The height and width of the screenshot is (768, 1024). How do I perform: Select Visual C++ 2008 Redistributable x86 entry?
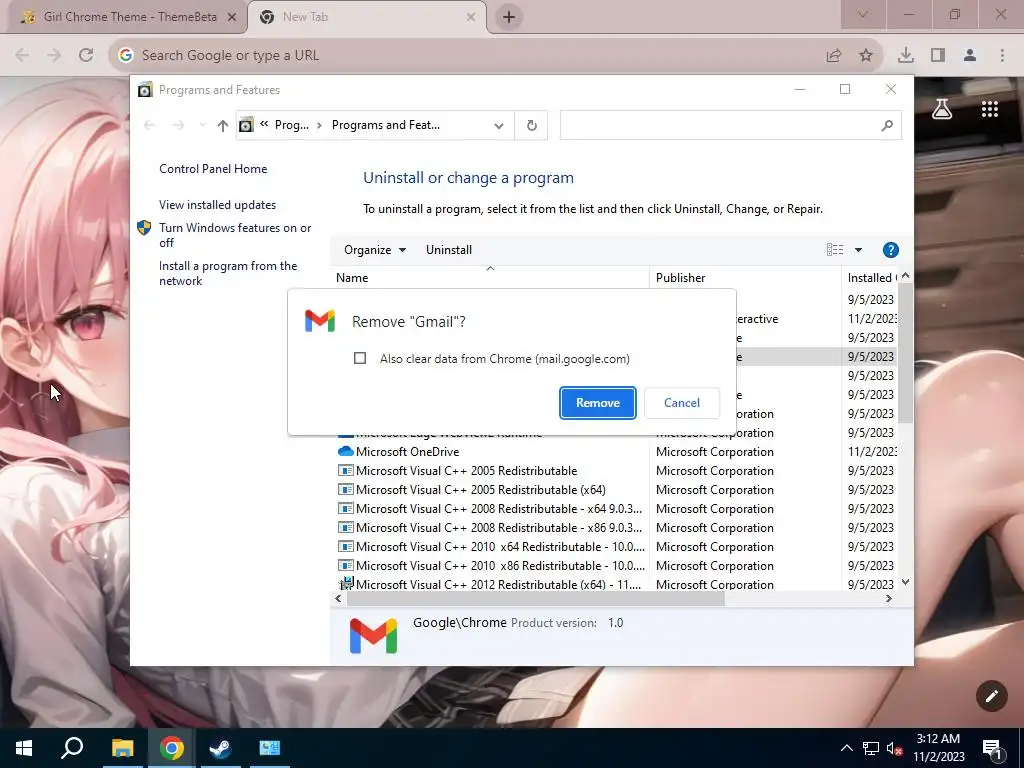499,528
